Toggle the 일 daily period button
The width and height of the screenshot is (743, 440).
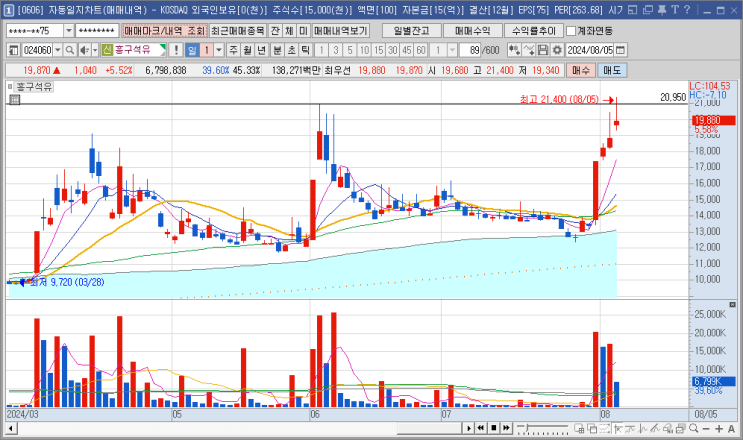(191, 50)
